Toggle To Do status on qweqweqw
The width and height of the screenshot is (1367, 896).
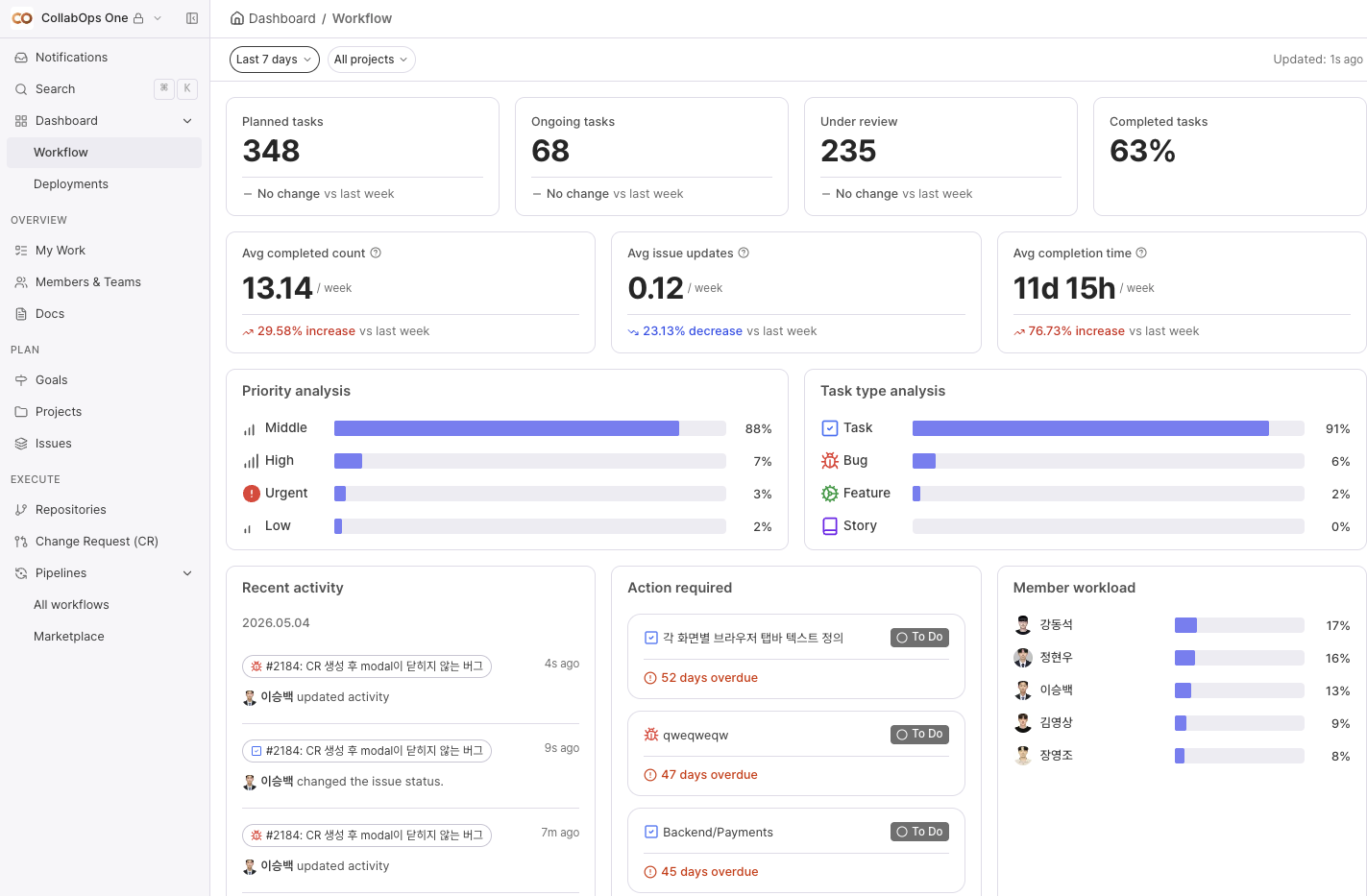pos(919,735)
